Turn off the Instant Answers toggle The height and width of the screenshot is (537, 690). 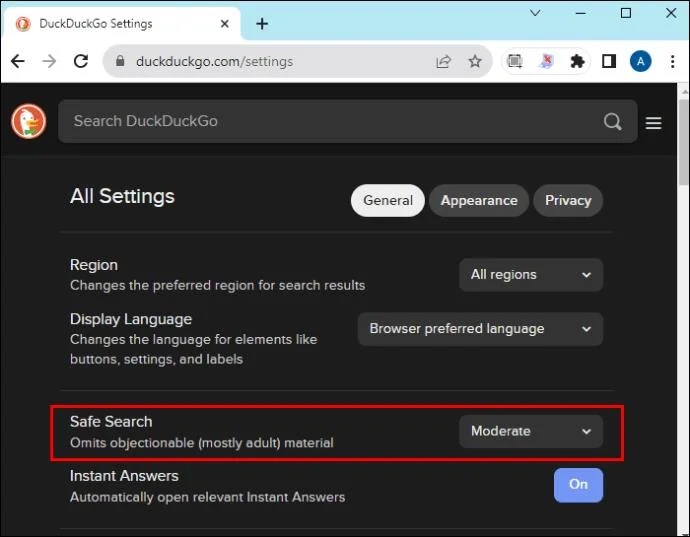pos(578,485)
